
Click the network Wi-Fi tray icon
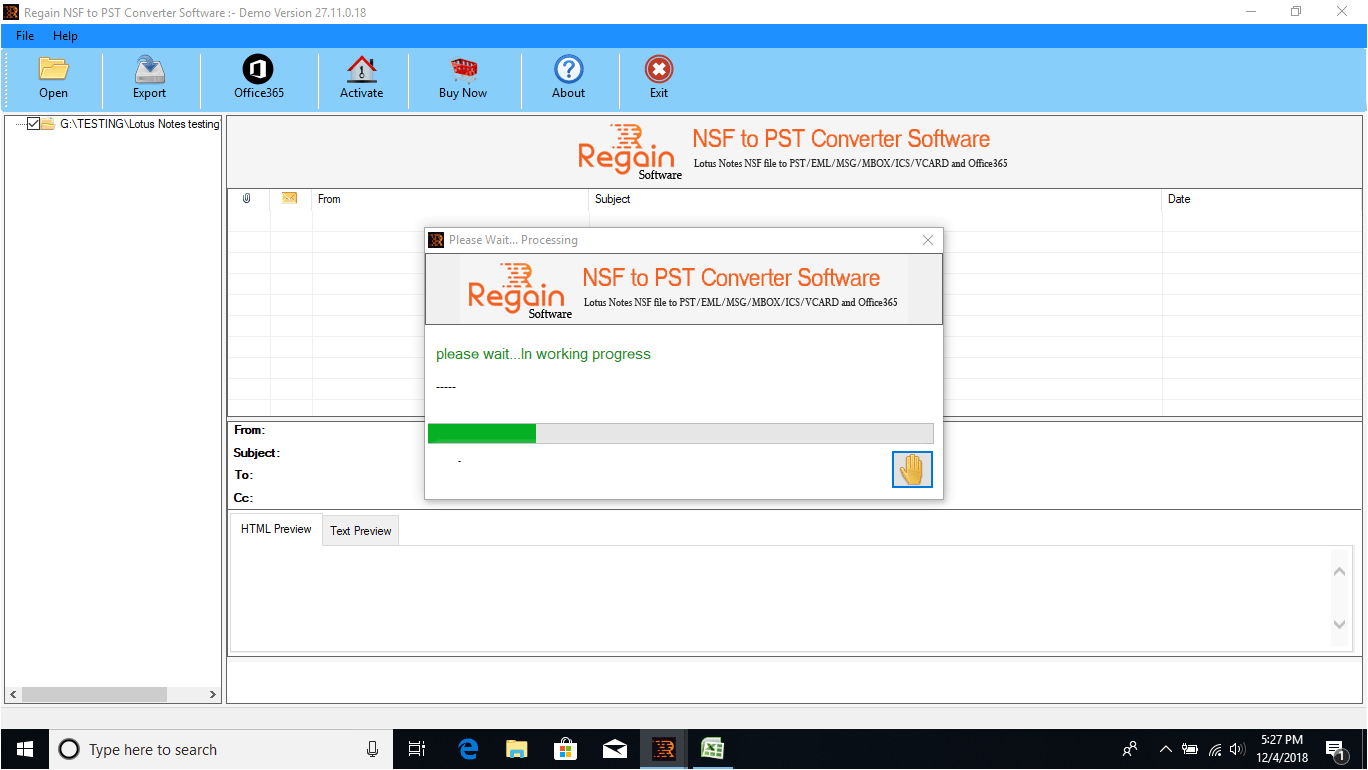(x=1215, y=749)
